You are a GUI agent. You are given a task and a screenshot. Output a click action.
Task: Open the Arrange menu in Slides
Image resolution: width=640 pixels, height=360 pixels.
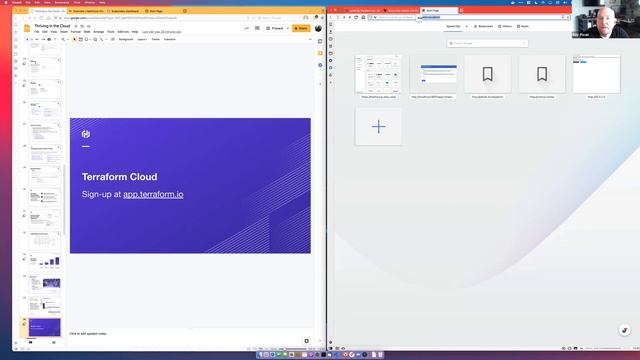98,32
